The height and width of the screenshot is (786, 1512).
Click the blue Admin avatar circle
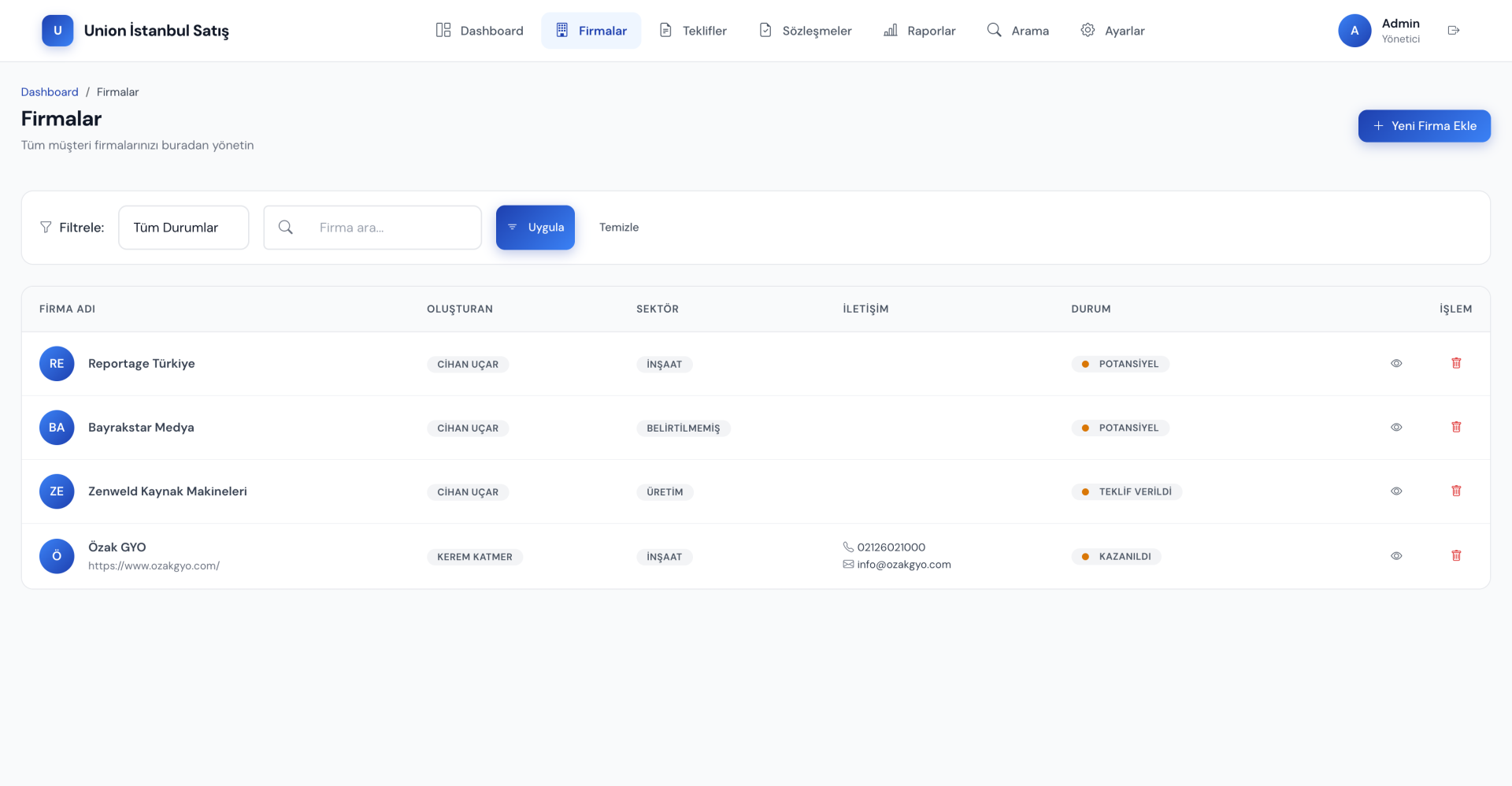(x=1354, y=31)
